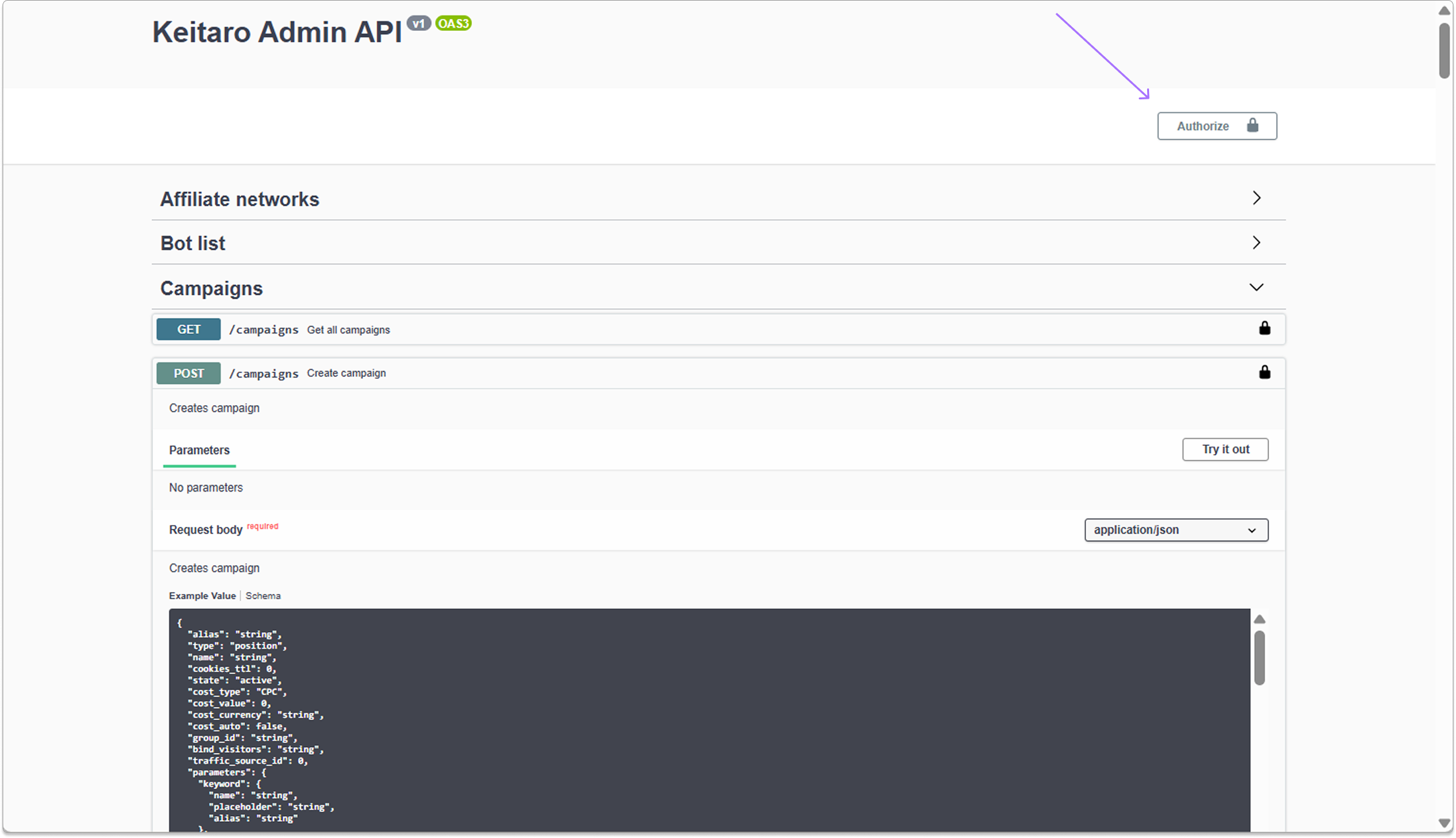The height and width of the screenshot is (838, 1456).
Task: Click the 'Get all campaigns' description text
Action: pos(348,330)
